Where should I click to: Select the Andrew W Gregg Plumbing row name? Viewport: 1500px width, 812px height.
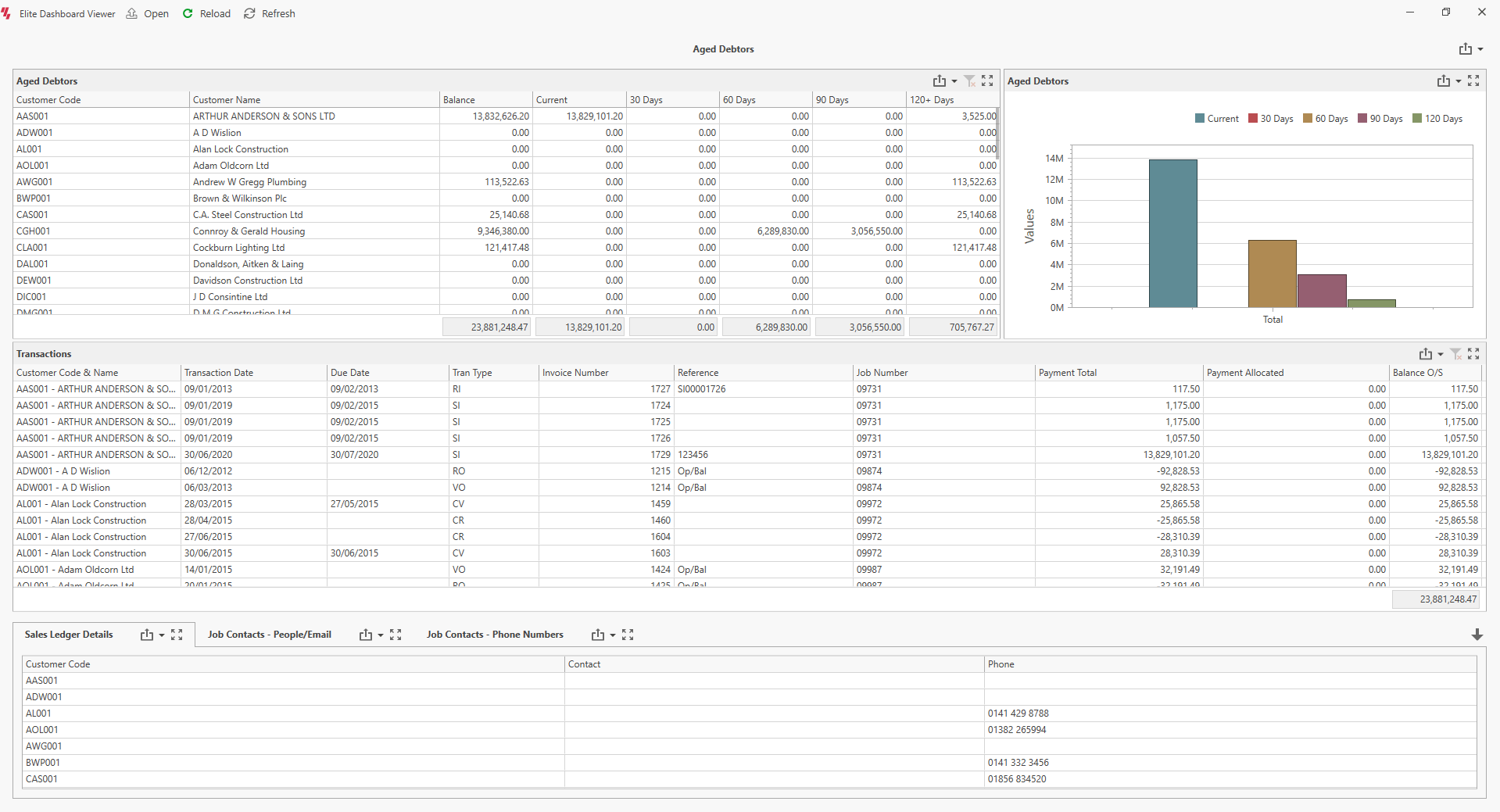[x=250, y=182]
